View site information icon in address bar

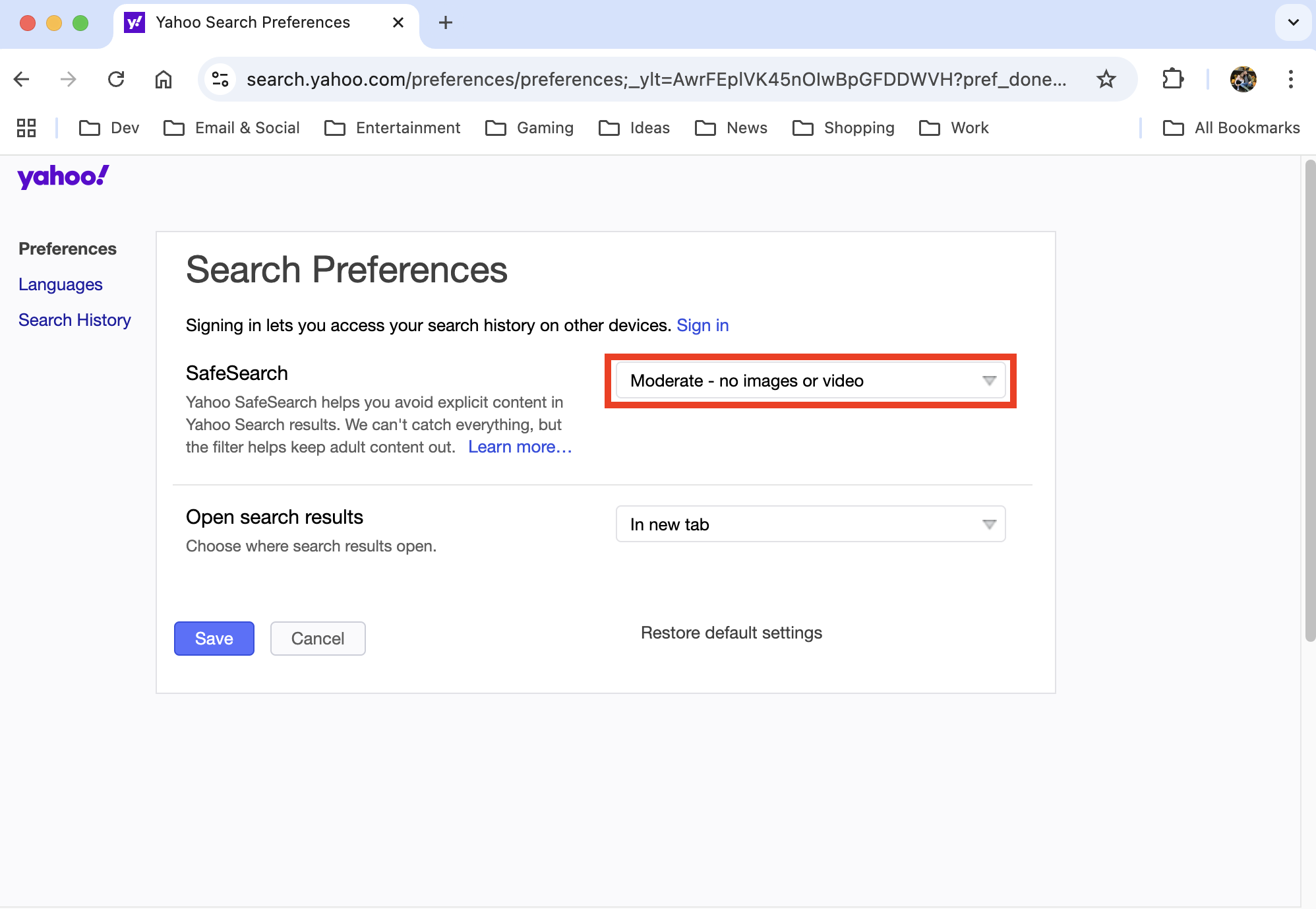[220, 80]
